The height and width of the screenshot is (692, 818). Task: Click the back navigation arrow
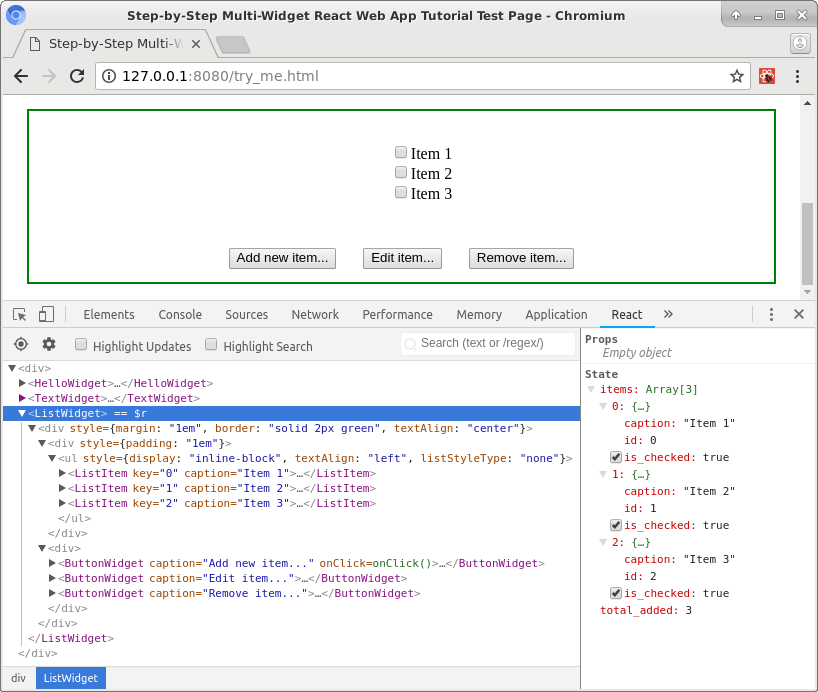pyautogui.click(x=21, y=76)
